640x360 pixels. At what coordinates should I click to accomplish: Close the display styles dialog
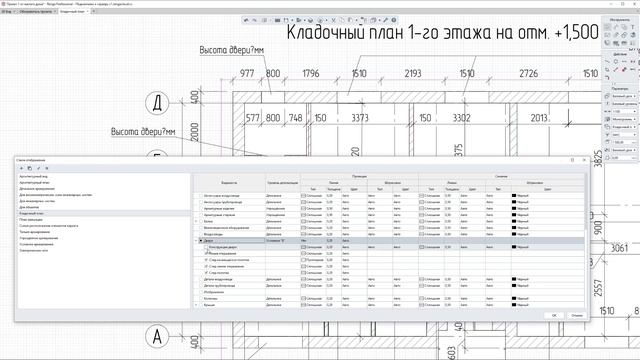584,160
